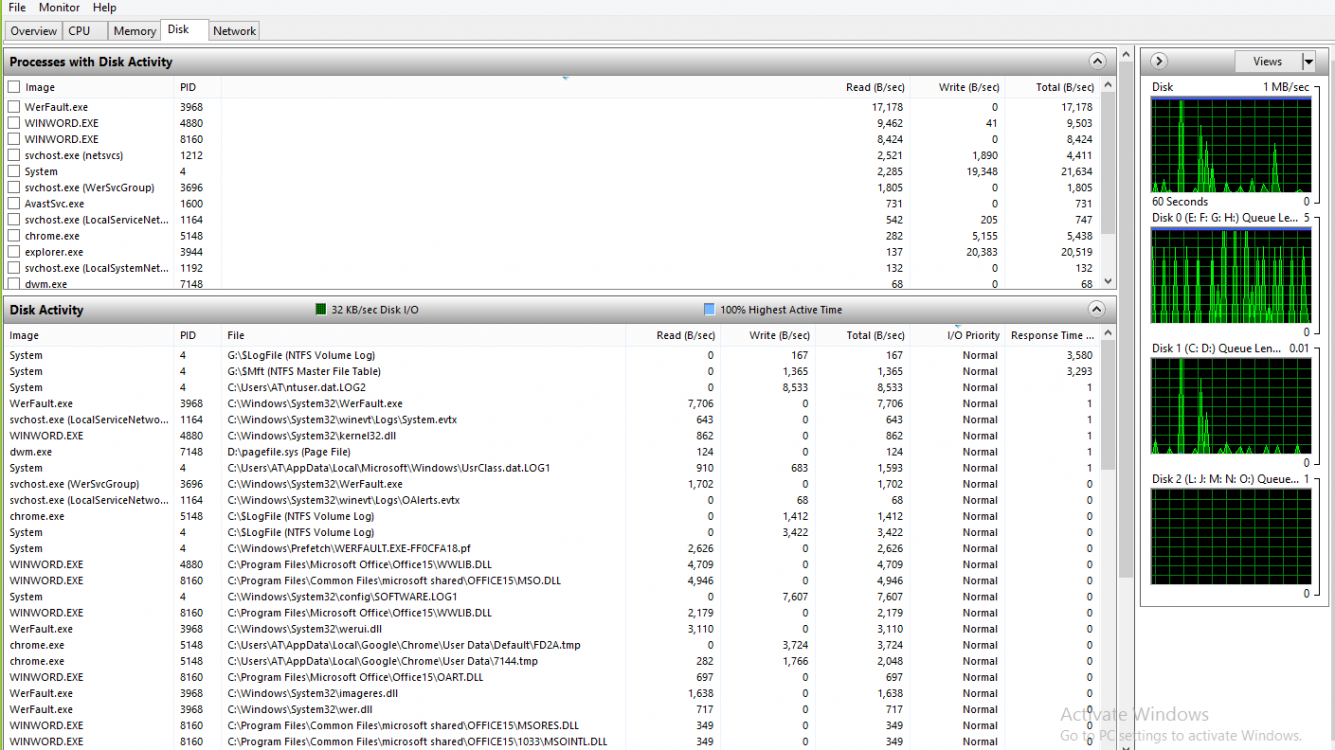Switch to the Overview tab
The width and height of the screenshot is (1335, 750).
click(34, 31)
